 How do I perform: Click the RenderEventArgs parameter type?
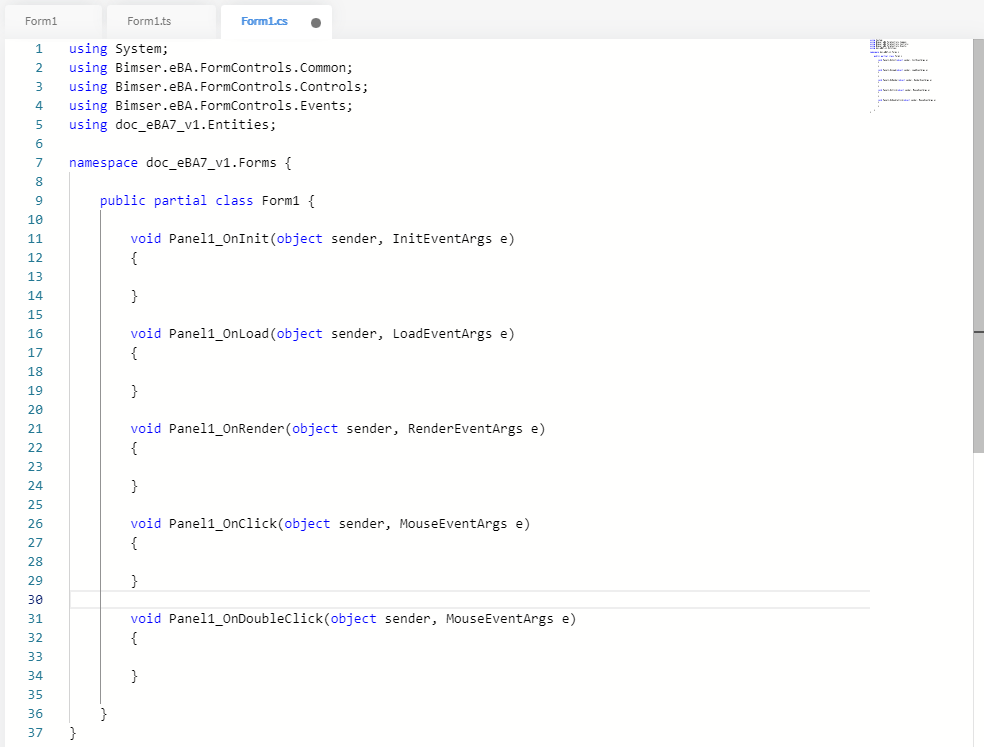click(465, 428)
